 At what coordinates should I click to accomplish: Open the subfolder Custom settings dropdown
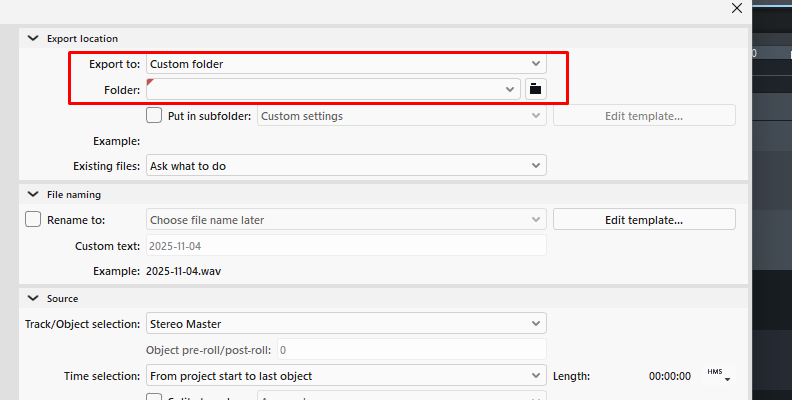[x=400, y=116]
